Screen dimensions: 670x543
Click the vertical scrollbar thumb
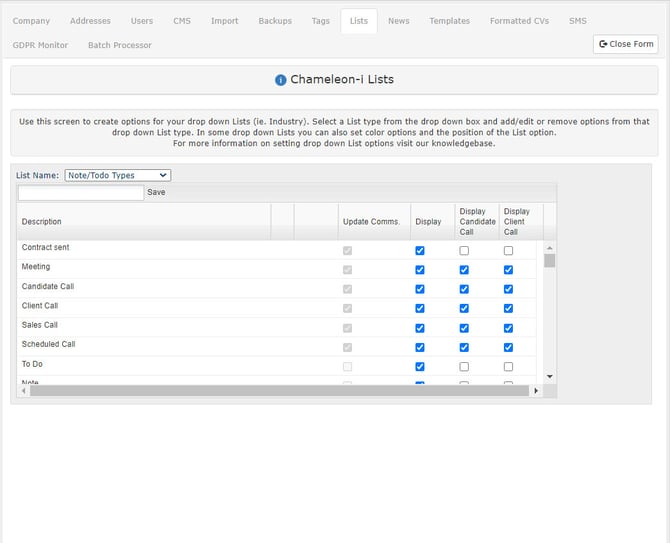point(550,261)
